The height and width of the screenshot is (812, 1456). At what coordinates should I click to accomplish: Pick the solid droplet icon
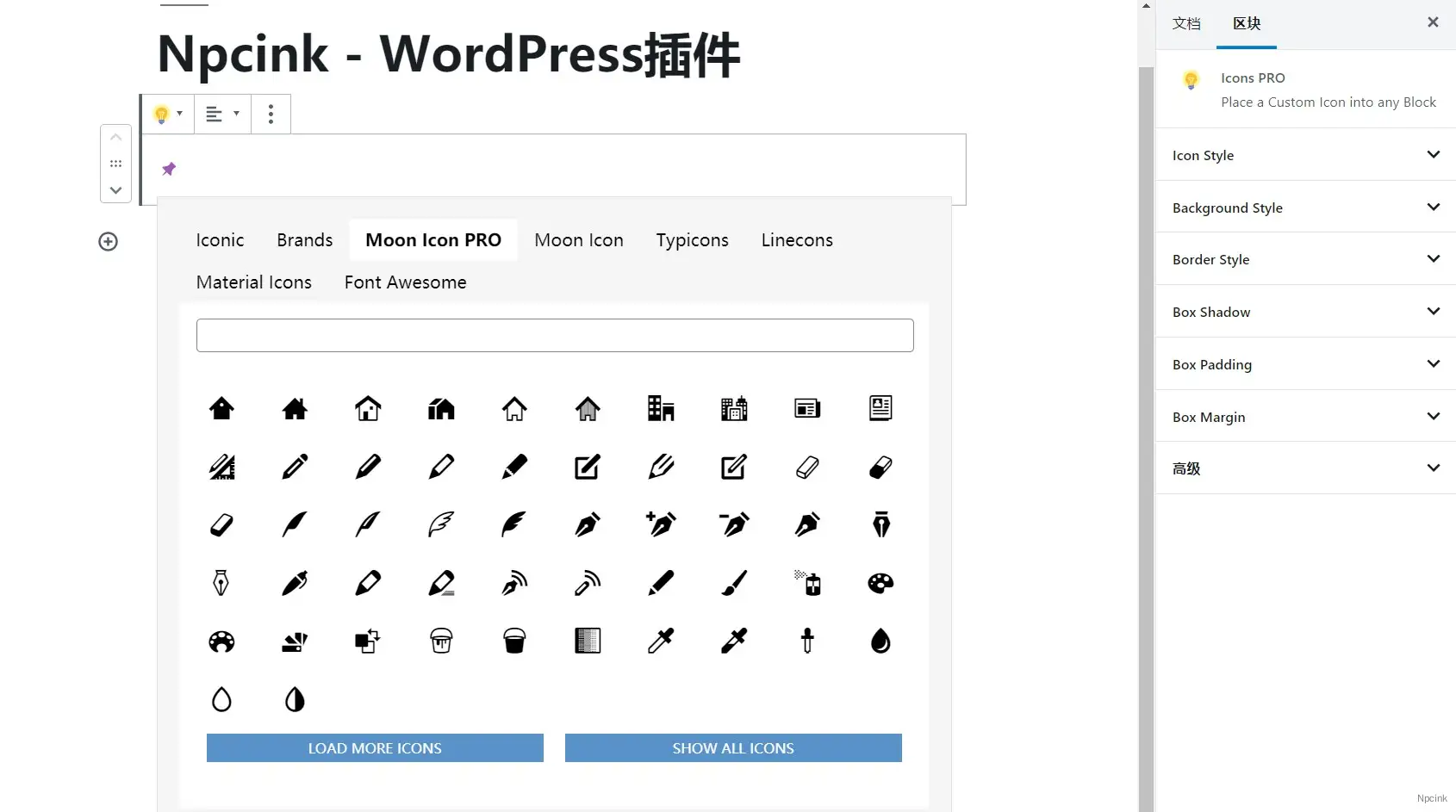880,641
